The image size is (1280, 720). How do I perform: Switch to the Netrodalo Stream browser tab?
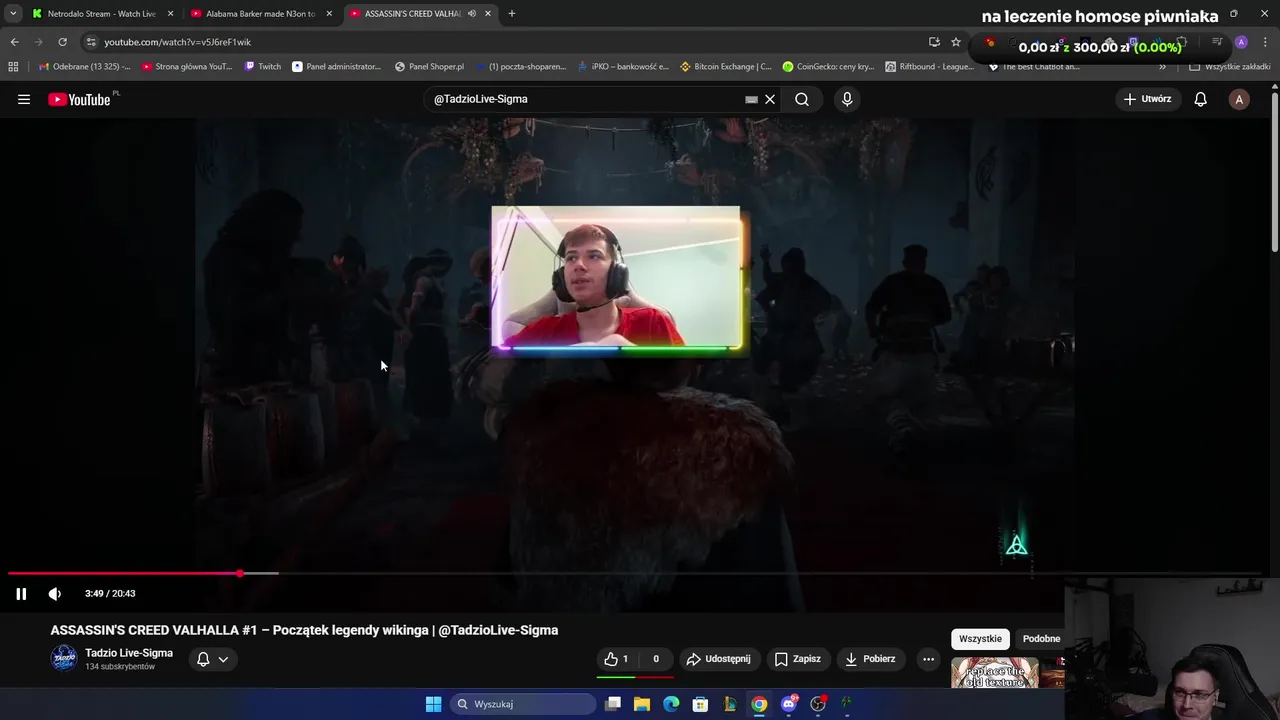[101, 14]
